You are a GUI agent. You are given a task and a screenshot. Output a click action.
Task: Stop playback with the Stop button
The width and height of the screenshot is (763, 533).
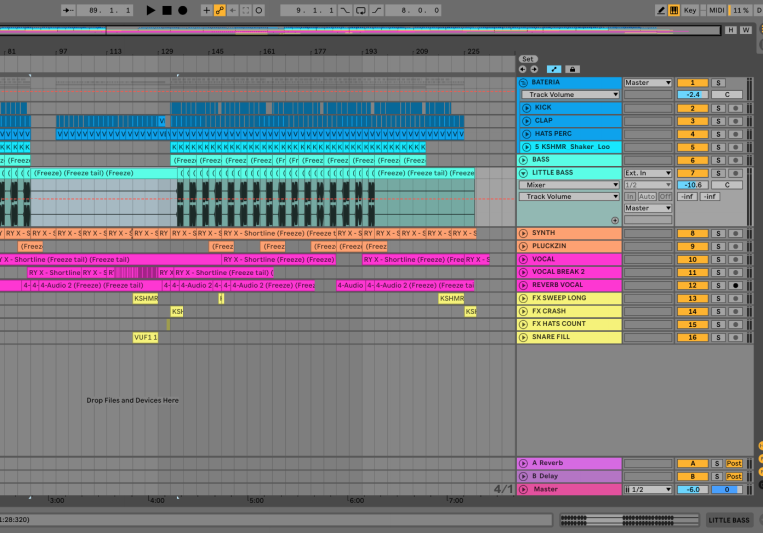167,10
